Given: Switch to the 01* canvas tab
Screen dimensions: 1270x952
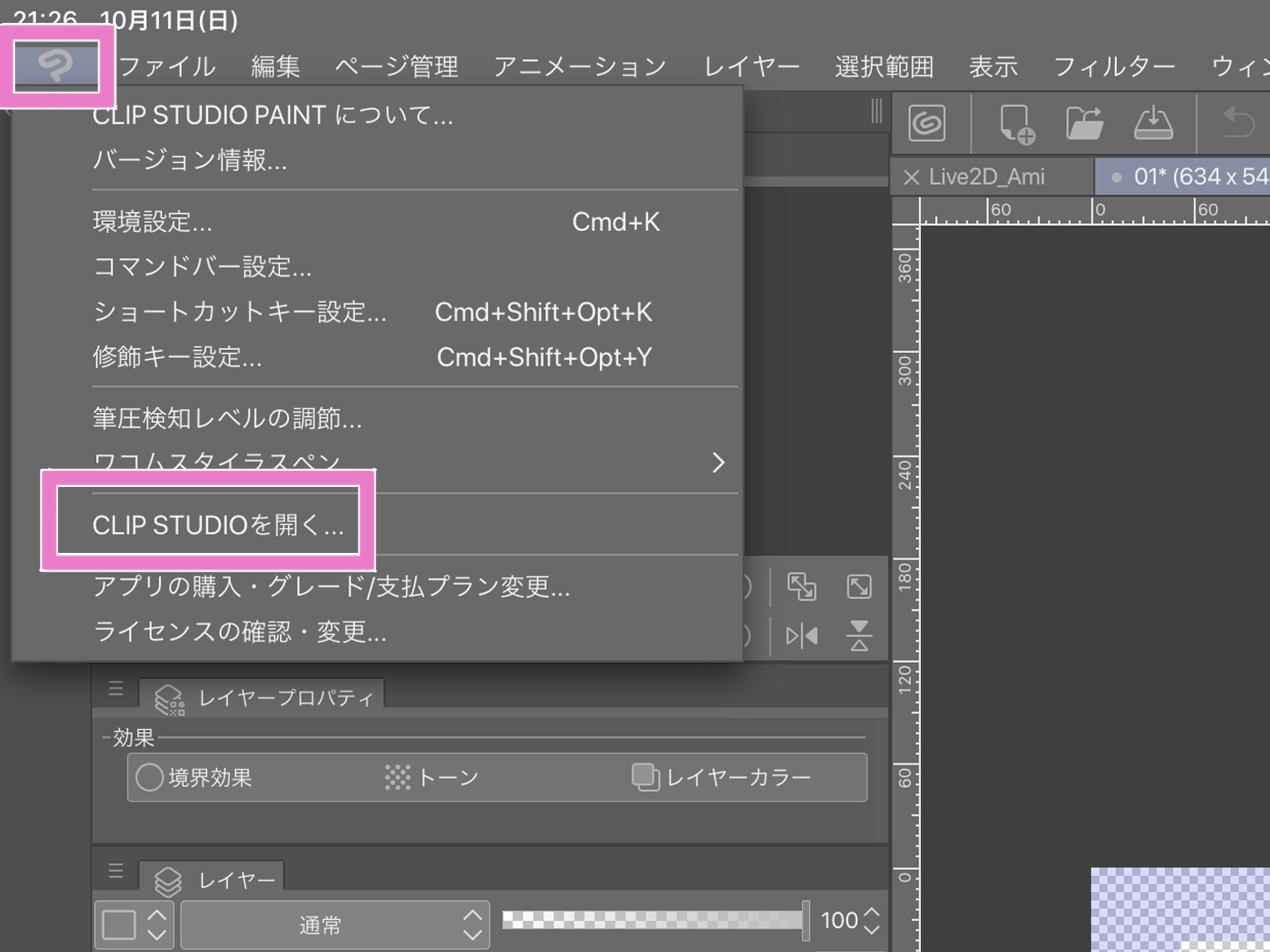Looking at the screenshot, I should pyautogui.click(x=1183, y=176).
